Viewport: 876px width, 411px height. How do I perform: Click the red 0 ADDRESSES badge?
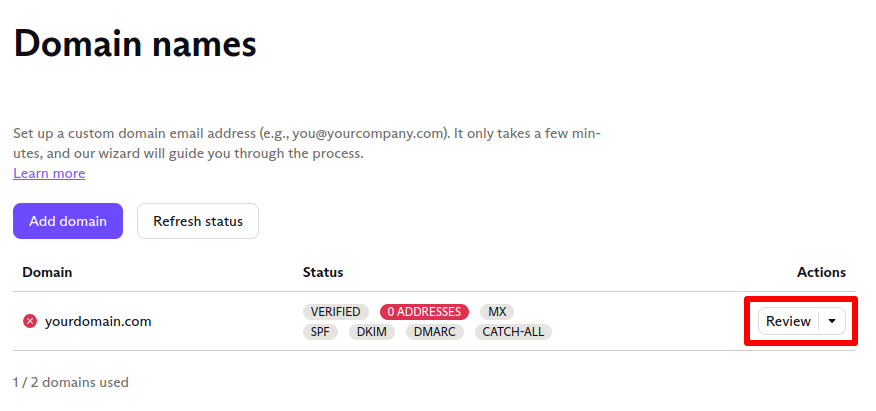[424, 312]
